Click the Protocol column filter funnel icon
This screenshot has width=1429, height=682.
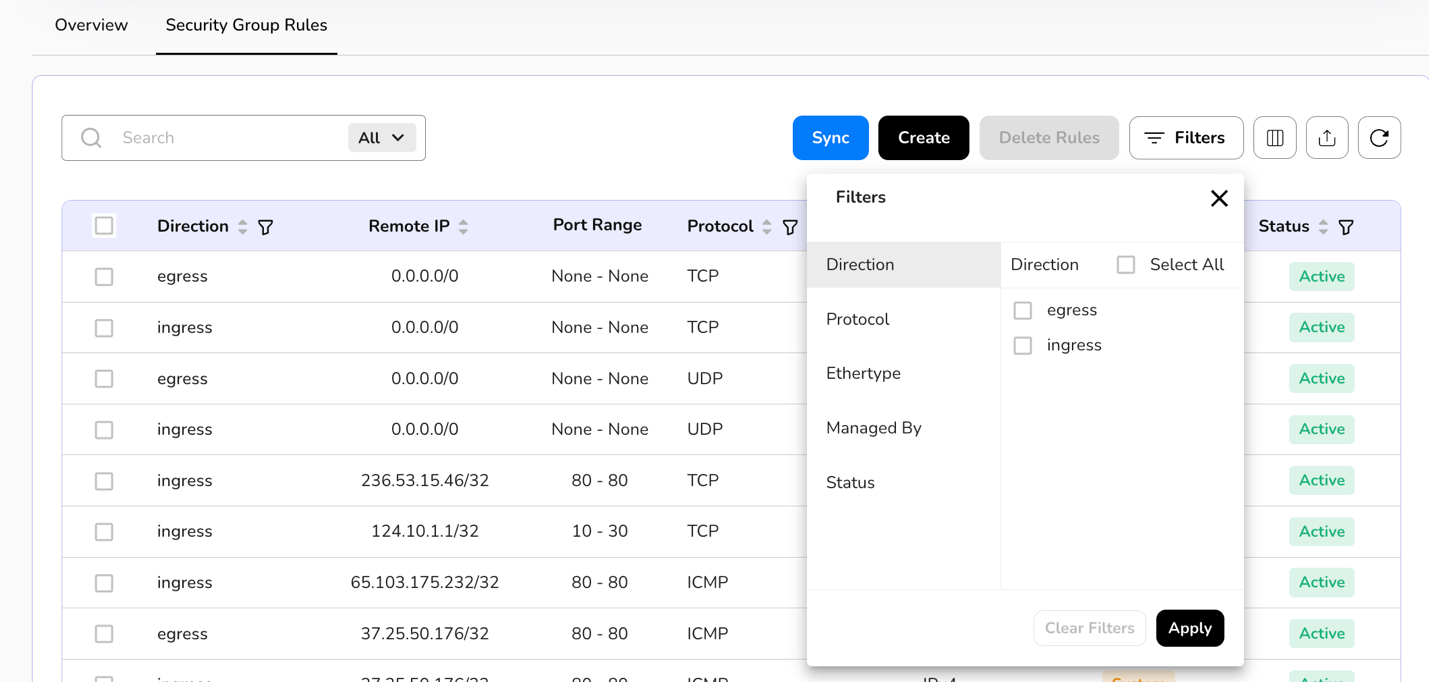pos(790,227)
